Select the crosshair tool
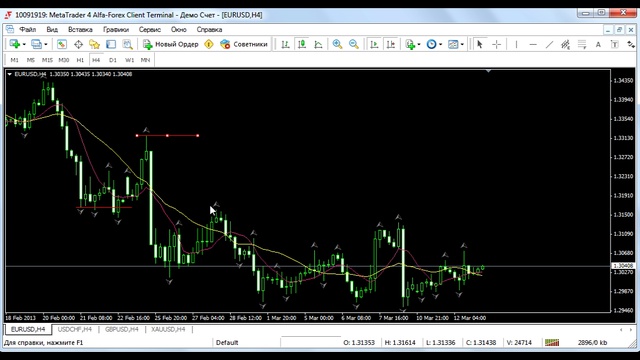The height and width of the screenshot is (360, 640). click(x=496, y=44)
